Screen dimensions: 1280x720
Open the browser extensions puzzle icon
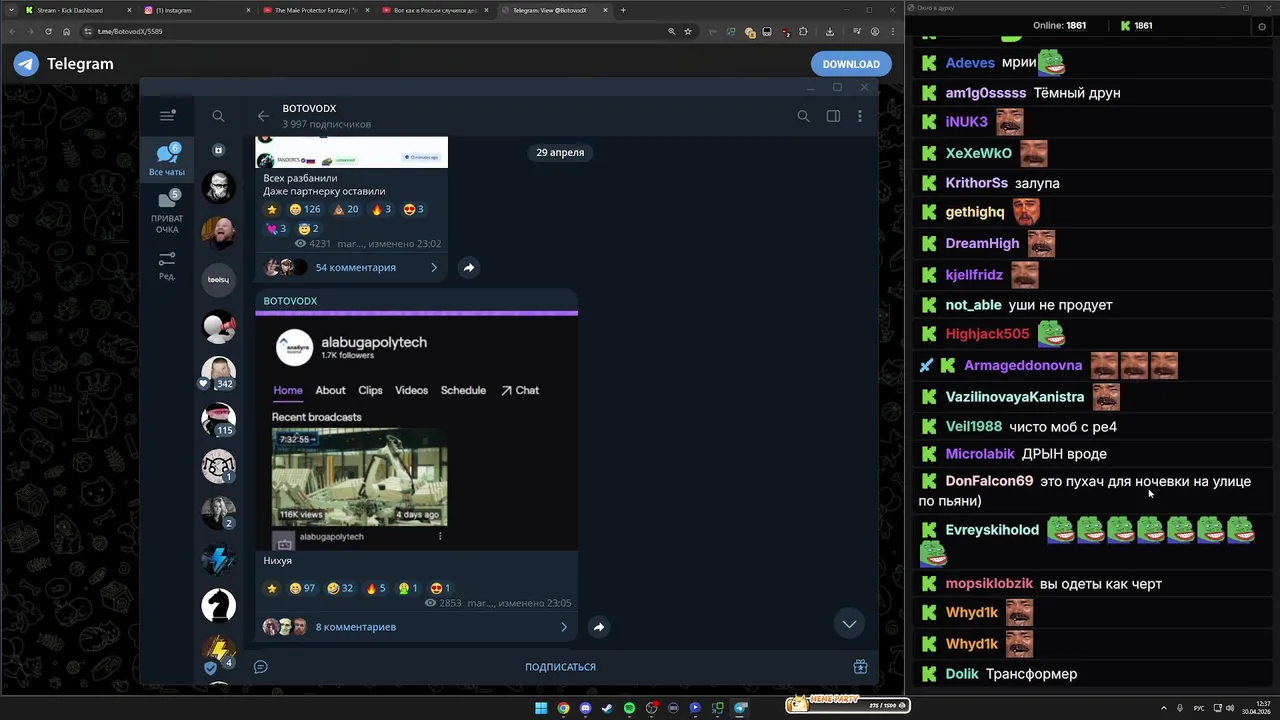803,31
